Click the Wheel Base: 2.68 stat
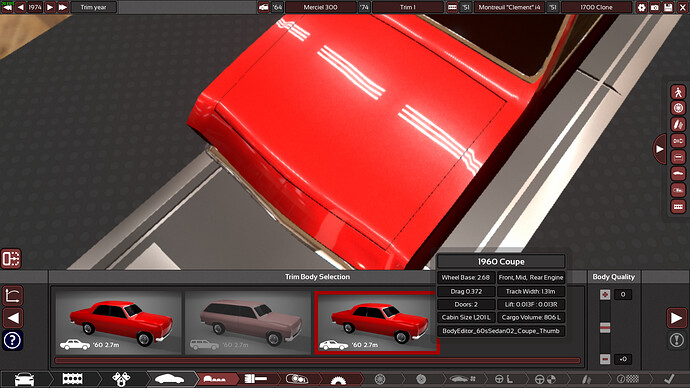This screenshot has height=388, width=690. click(466, 278)
